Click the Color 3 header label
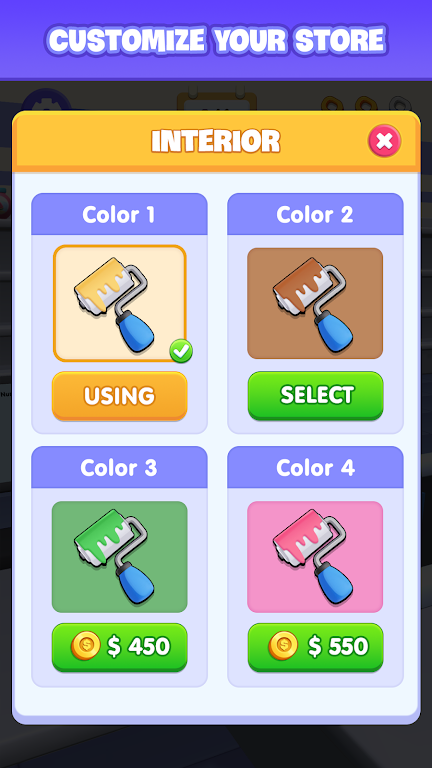This screenshot has height=768, width=432. pos(119,468)
